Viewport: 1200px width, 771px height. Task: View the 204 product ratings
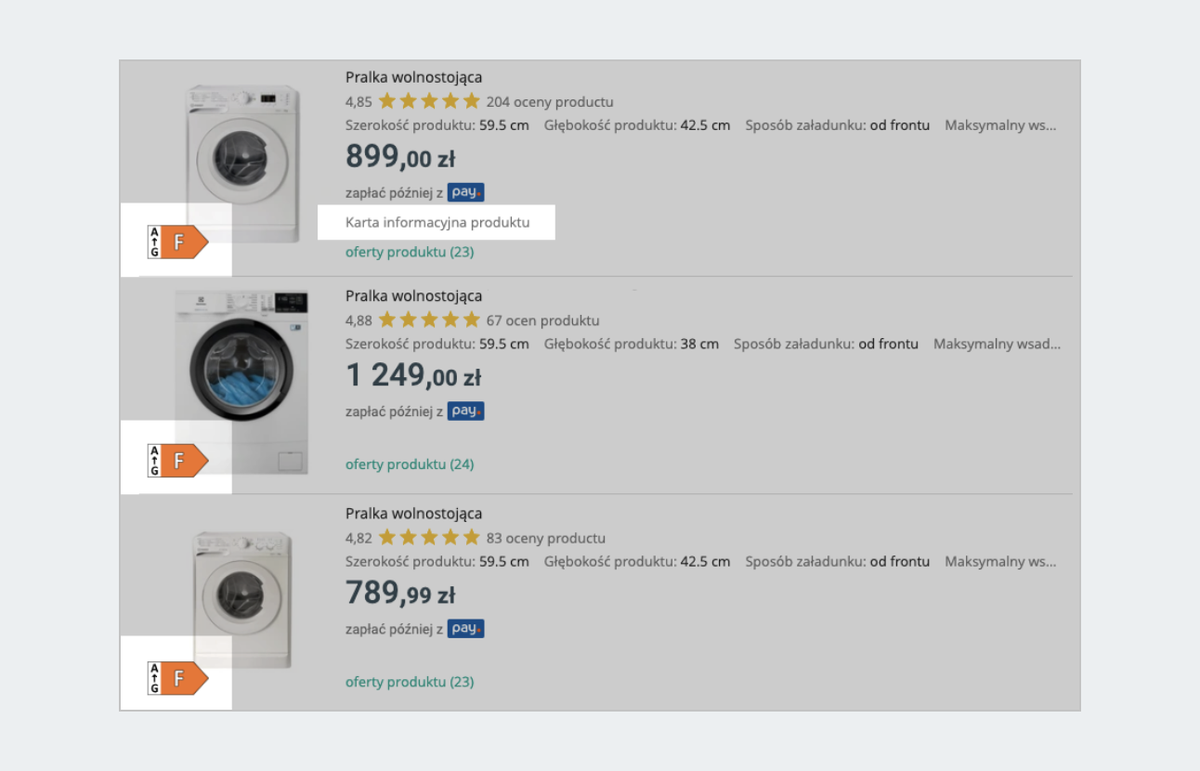[x=550, y=102]
